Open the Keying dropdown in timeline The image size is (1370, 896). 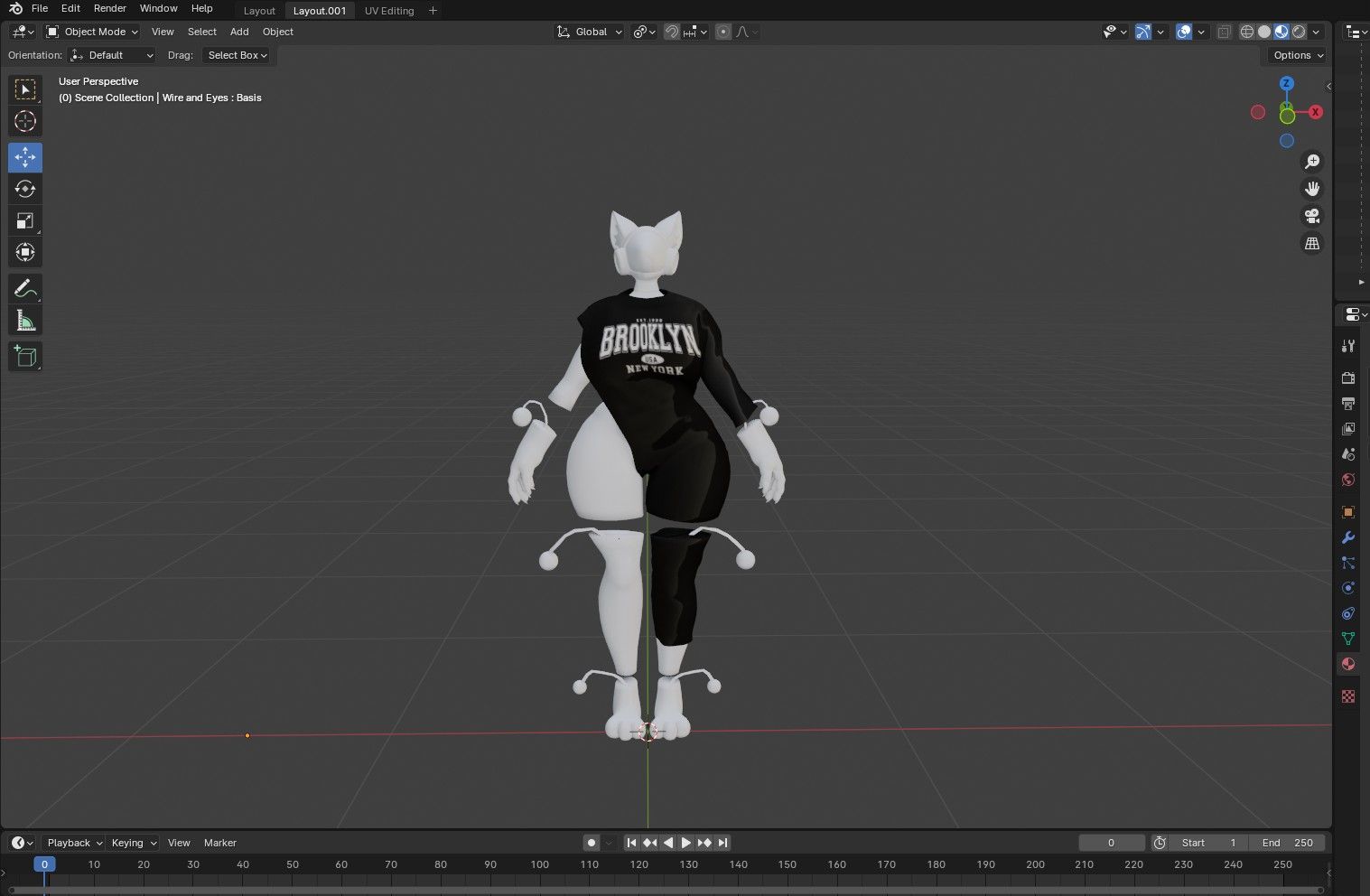coord(133,843)
